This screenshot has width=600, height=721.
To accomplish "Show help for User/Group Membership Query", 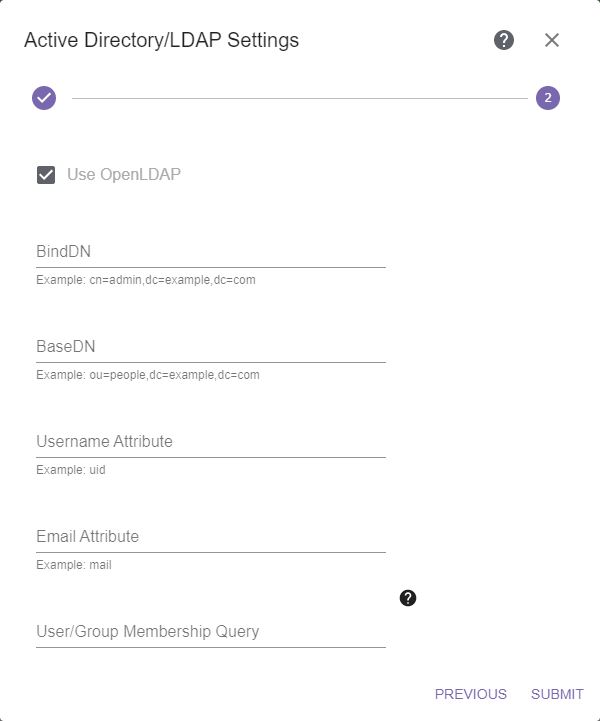I will (408, 598).
